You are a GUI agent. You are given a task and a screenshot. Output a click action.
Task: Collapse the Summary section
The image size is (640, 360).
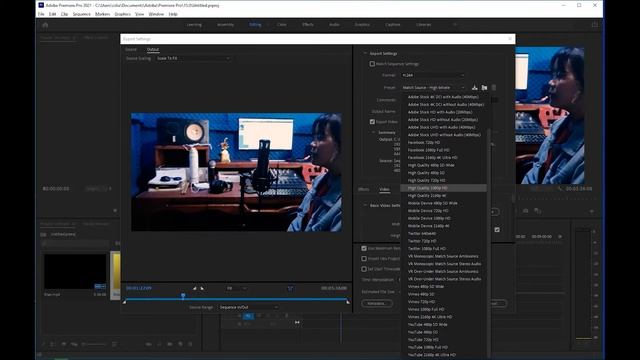pyautogui.click(x=373, y=132)
